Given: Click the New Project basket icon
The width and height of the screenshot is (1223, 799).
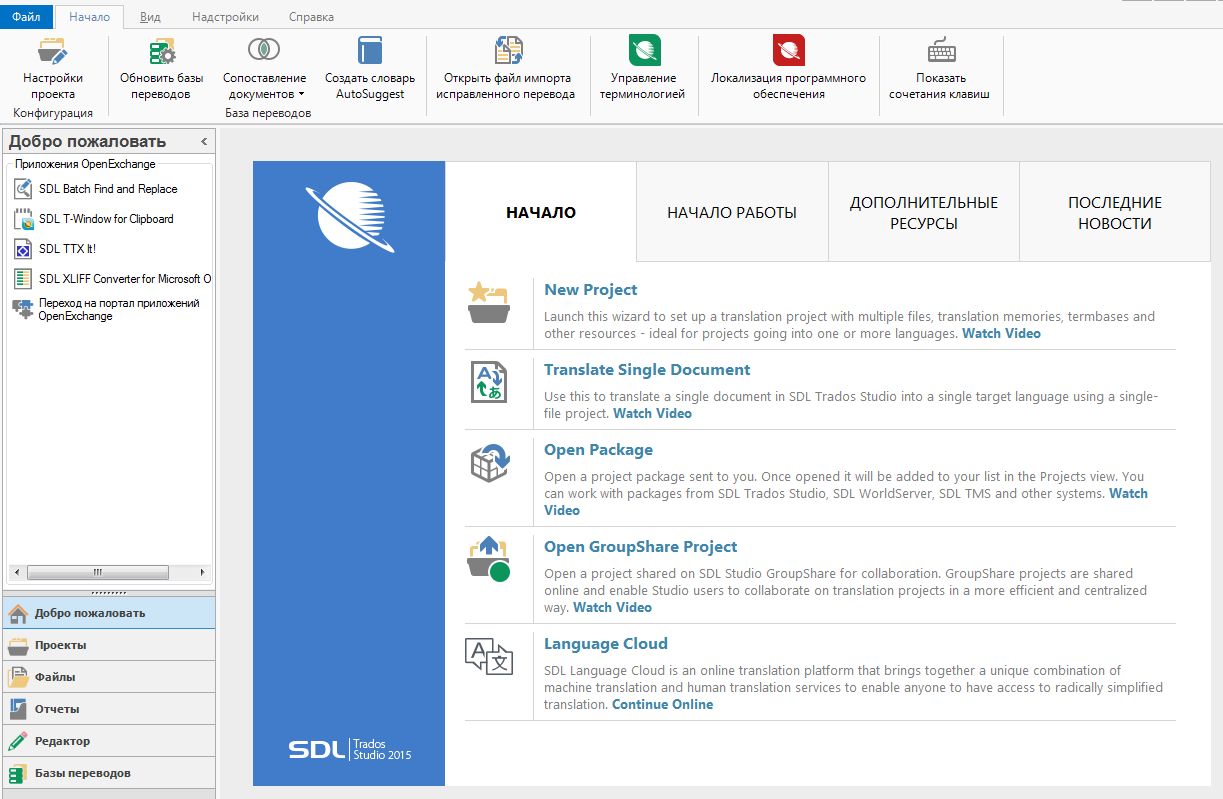Looking at the screenshot, I should pos(489,303).
